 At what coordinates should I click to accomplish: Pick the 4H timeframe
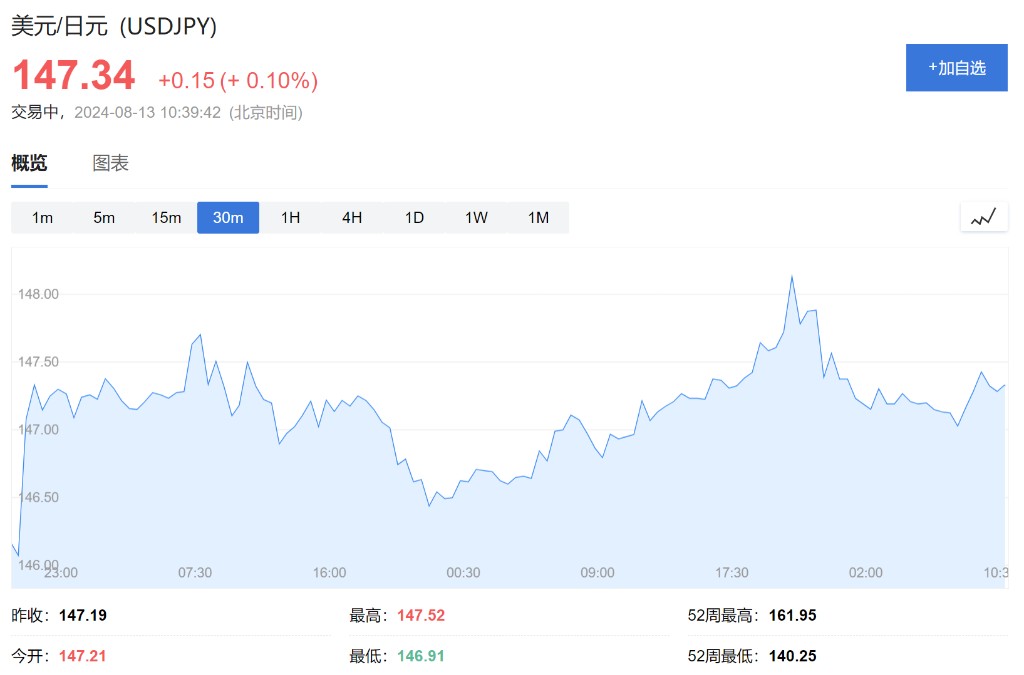[x=352, y=218]
